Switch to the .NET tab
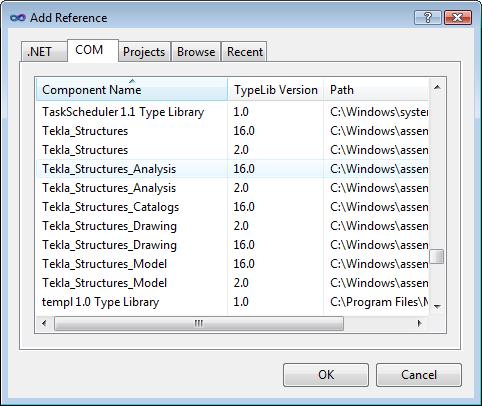Image resolution: width=482 pixels, height=406 pixels. pos(44,52)
